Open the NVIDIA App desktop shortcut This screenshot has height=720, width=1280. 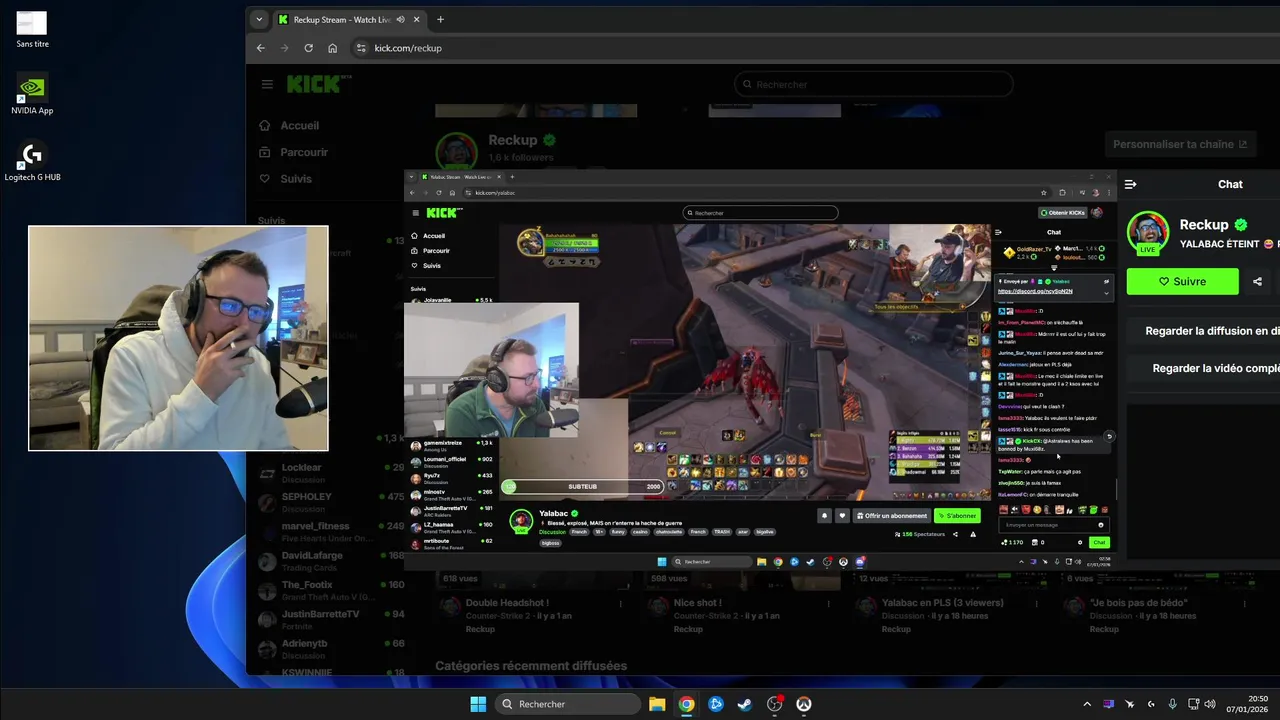click(x=32, y=94)
